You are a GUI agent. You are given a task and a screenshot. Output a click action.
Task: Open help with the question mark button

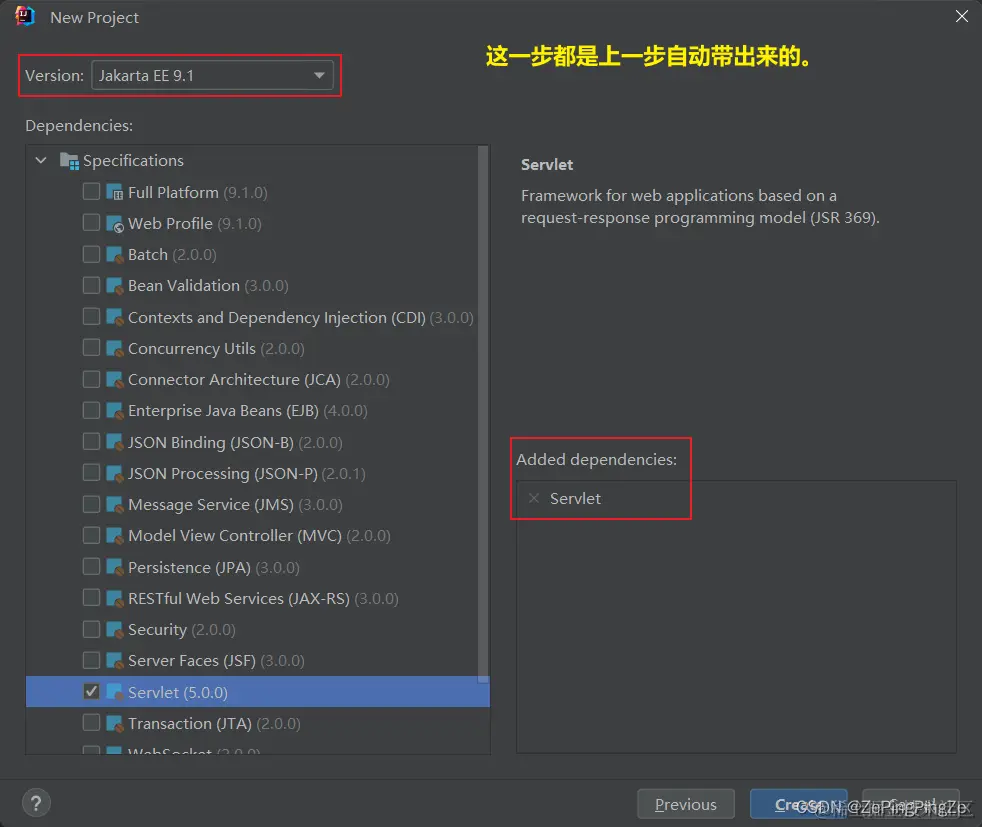click(x=36, y=803)
